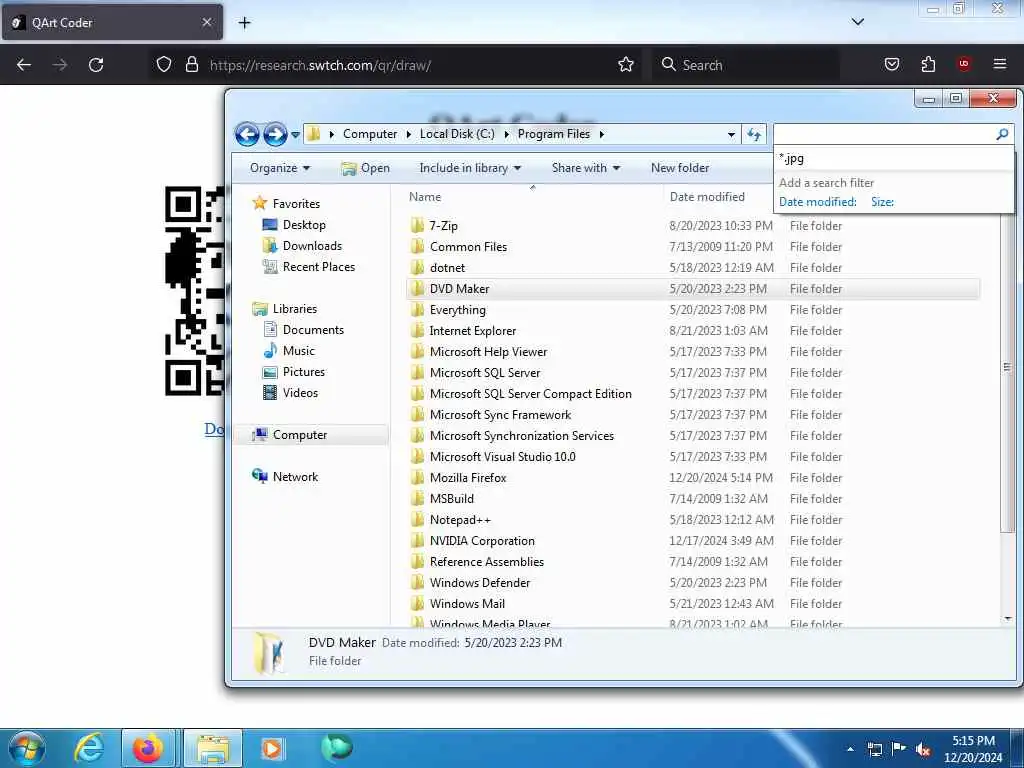Bookmark this page with star icon

(x=626, y=65)
